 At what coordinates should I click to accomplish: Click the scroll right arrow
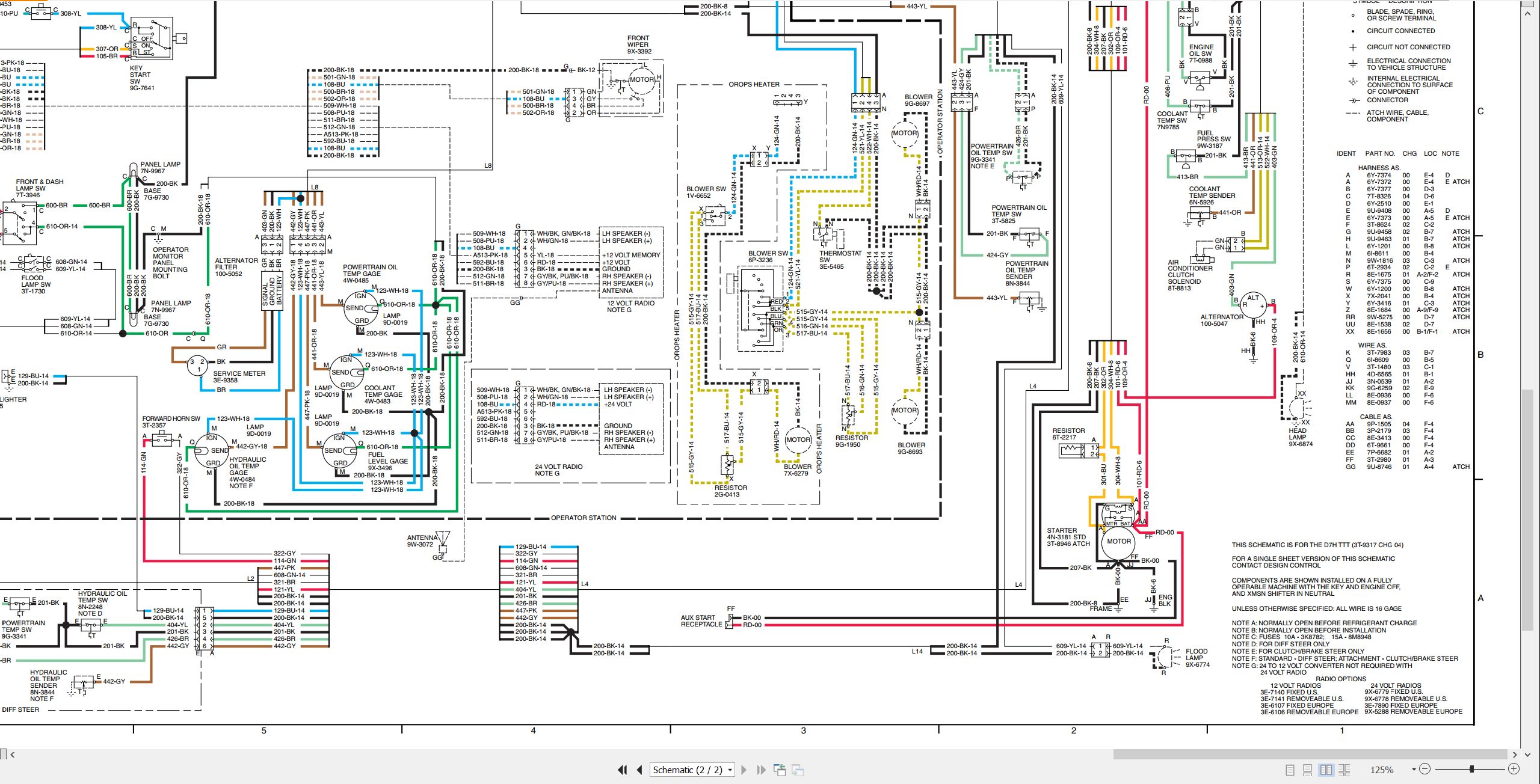point(1515,754)
